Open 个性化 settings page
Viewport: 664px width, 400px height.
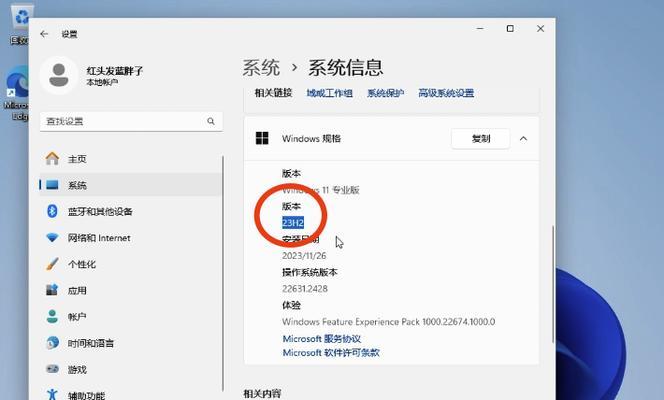130,264
